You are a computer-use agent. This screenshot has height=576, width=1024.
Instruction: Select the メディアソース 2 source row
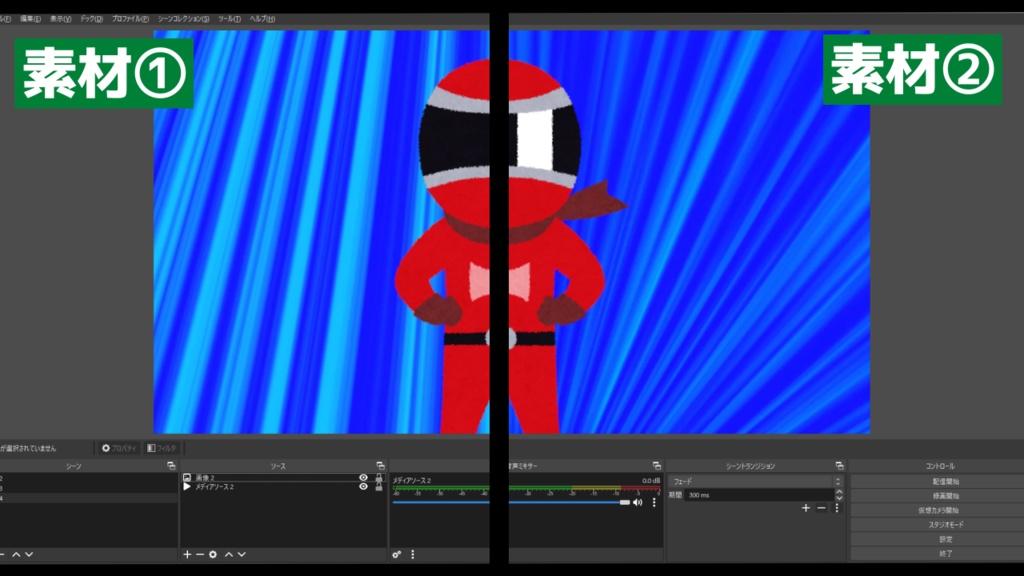point(283,487)
